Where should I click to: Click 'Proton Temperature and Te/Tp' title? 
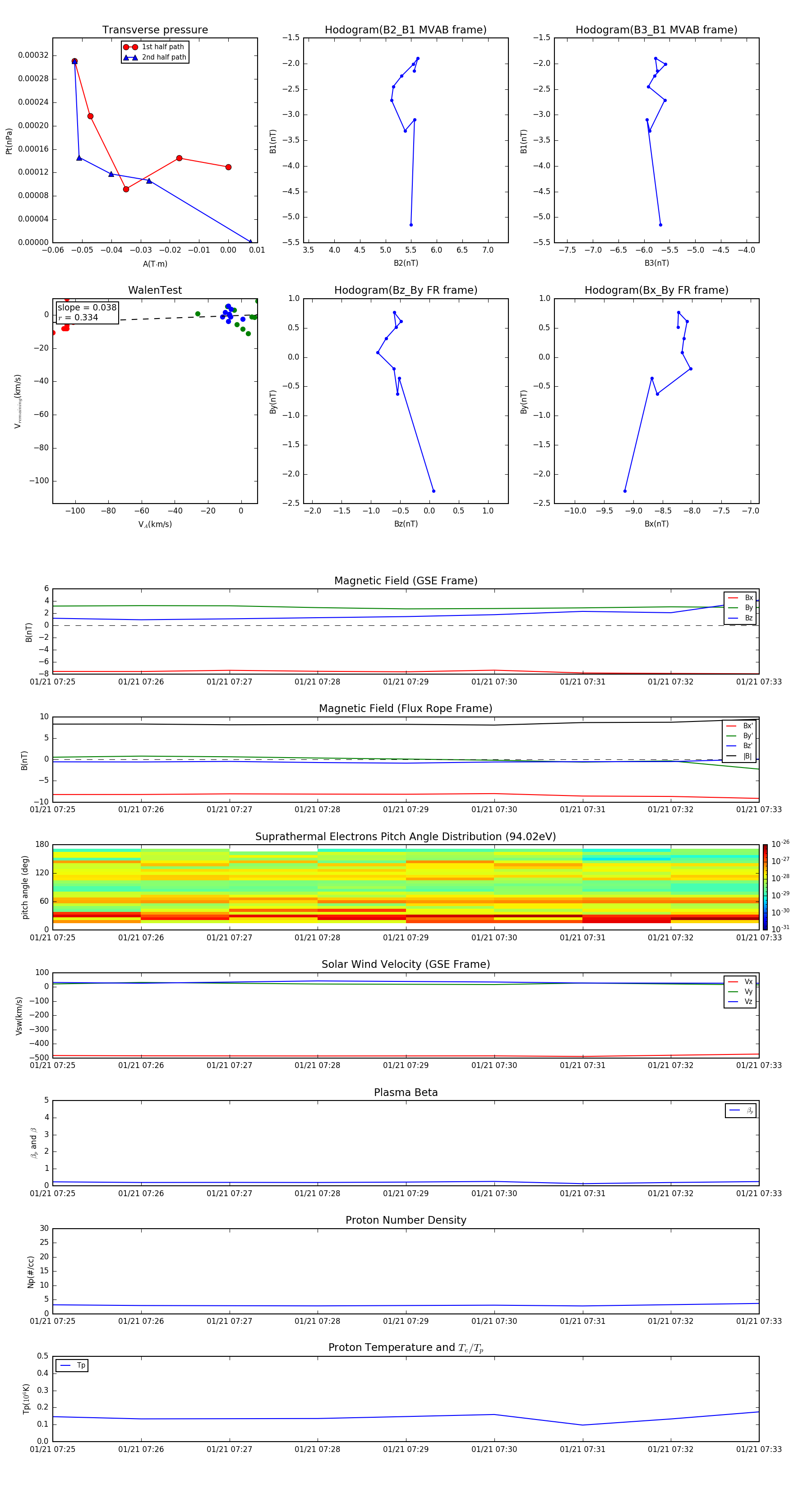406,1347
